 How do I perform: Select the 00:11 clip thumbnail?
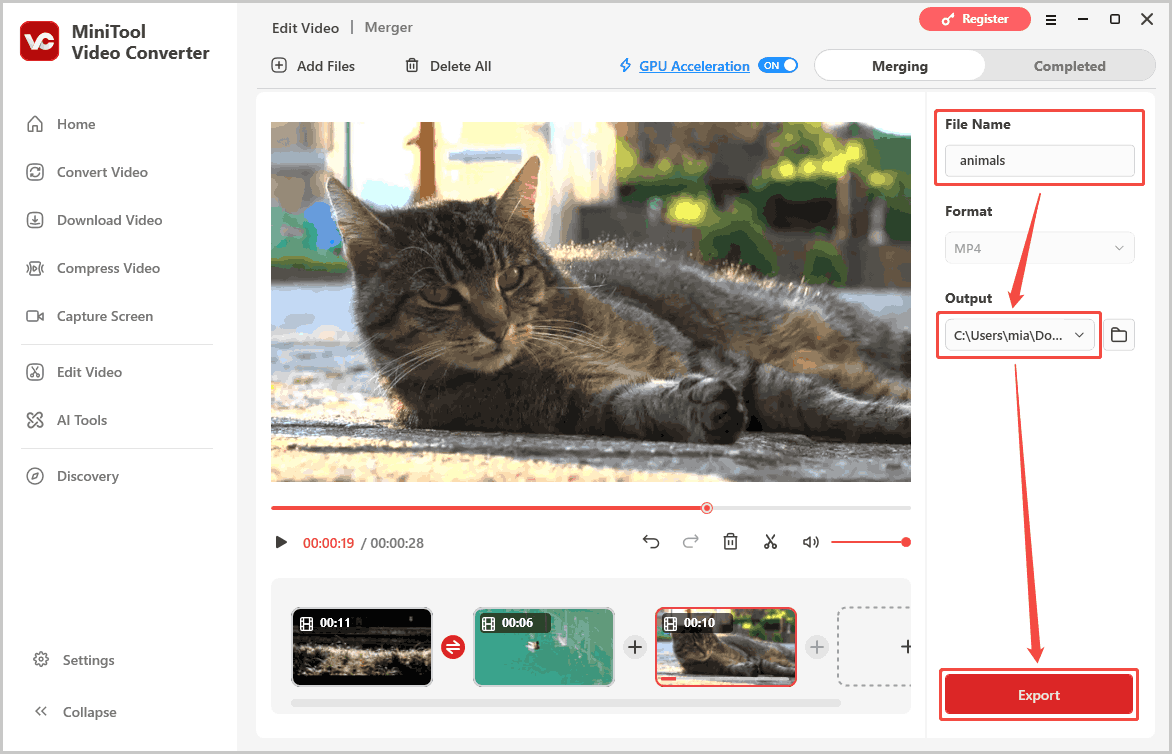362,646
